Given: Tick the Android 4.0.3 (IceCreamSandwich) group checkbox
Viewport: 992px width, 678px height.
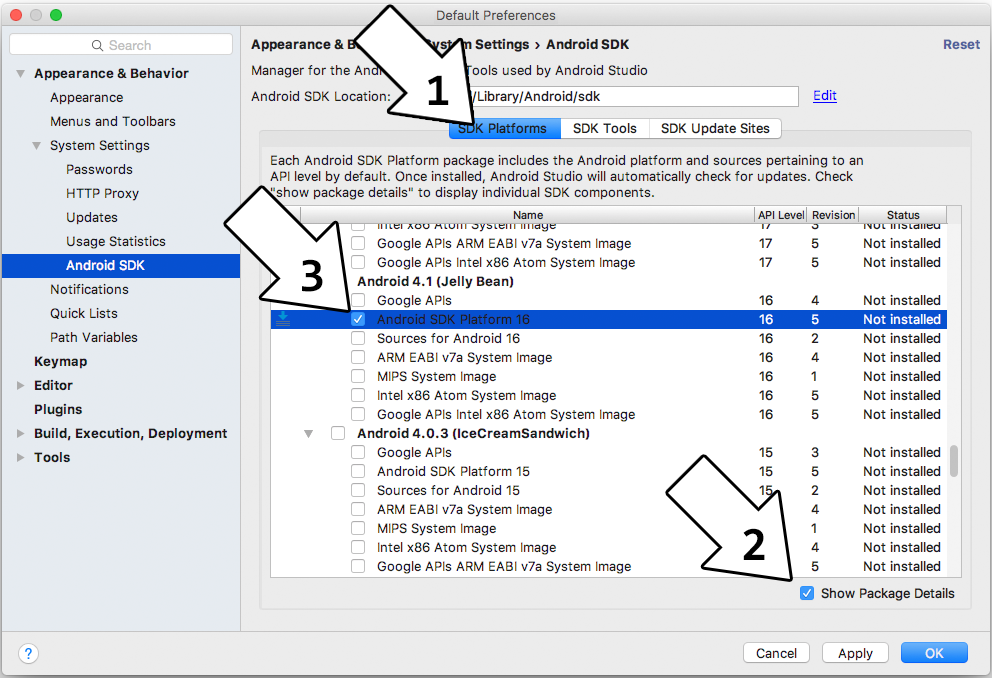Looking at the screenshot, I should 338,433.
